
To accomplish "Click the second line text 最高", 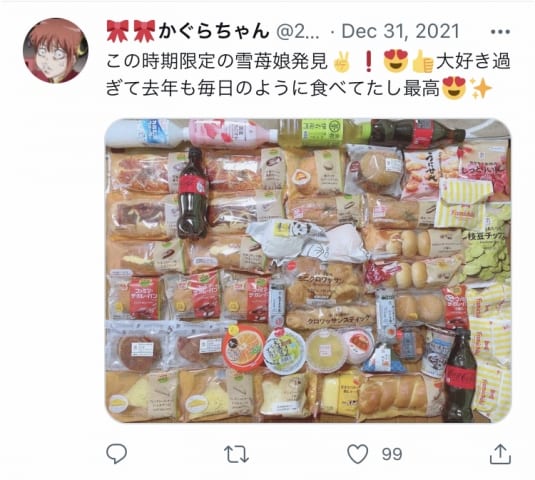I will (x=421, y=89).
